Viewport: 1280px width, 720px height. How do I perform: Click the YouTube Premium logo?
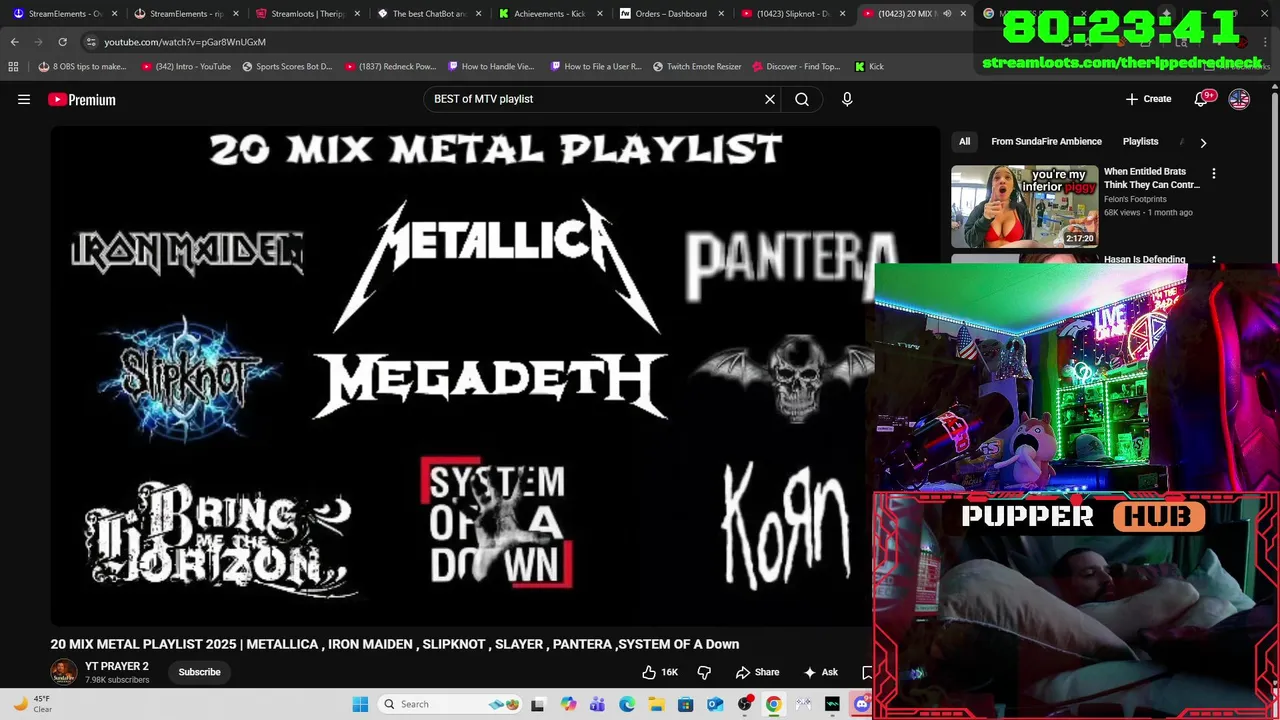click(x=82, y=99)
